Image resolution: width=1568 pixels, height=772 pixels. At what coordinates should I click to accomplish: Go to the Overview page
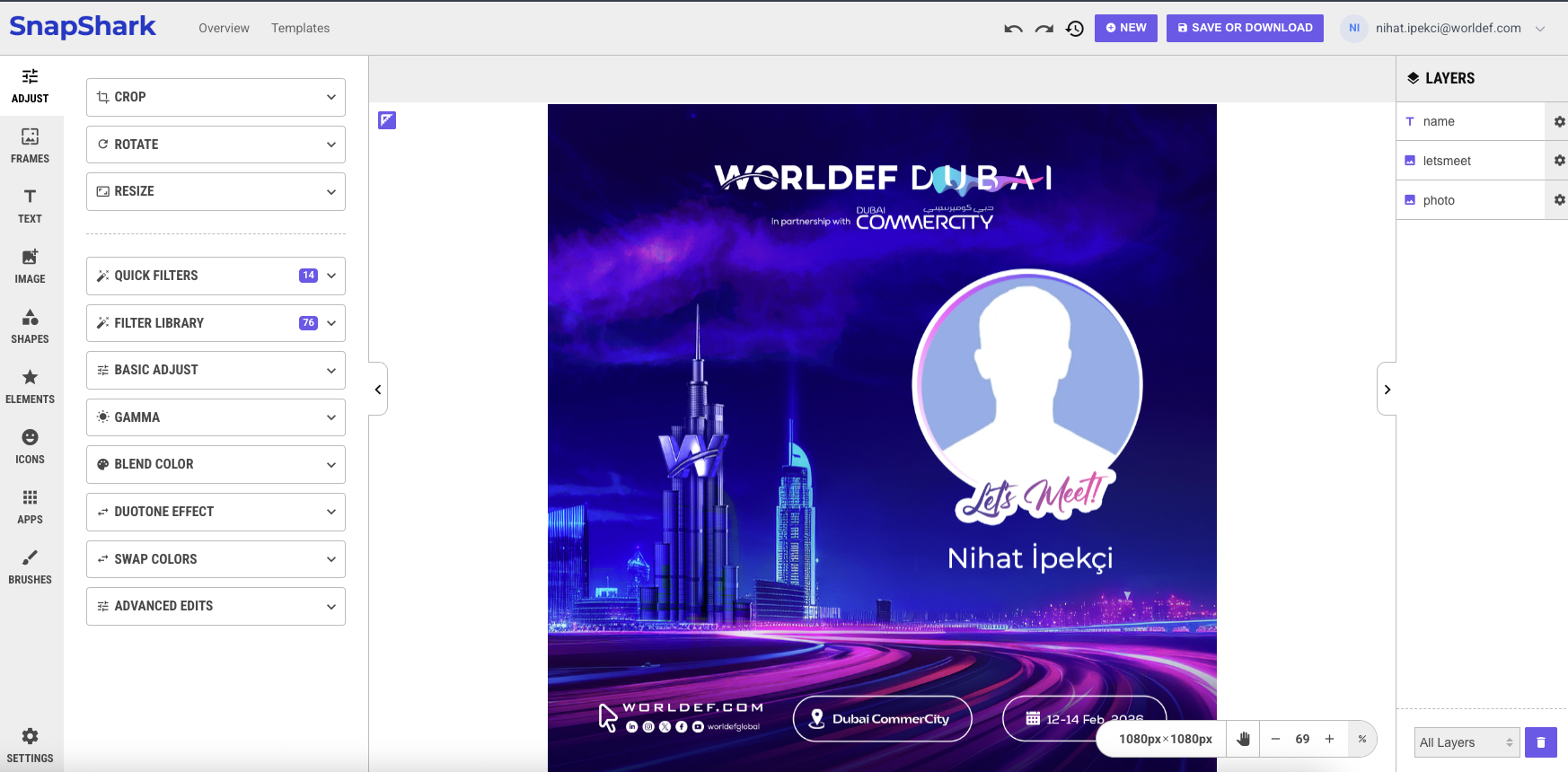(x=224, y=28)
